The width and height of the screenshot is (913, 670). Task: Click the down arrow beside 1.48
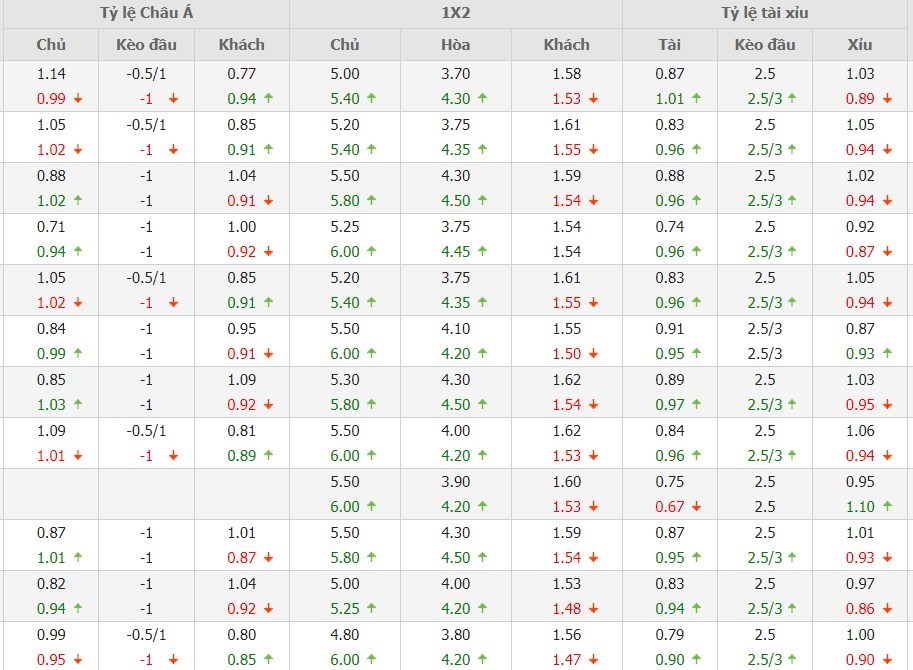(x=593, y=609)
